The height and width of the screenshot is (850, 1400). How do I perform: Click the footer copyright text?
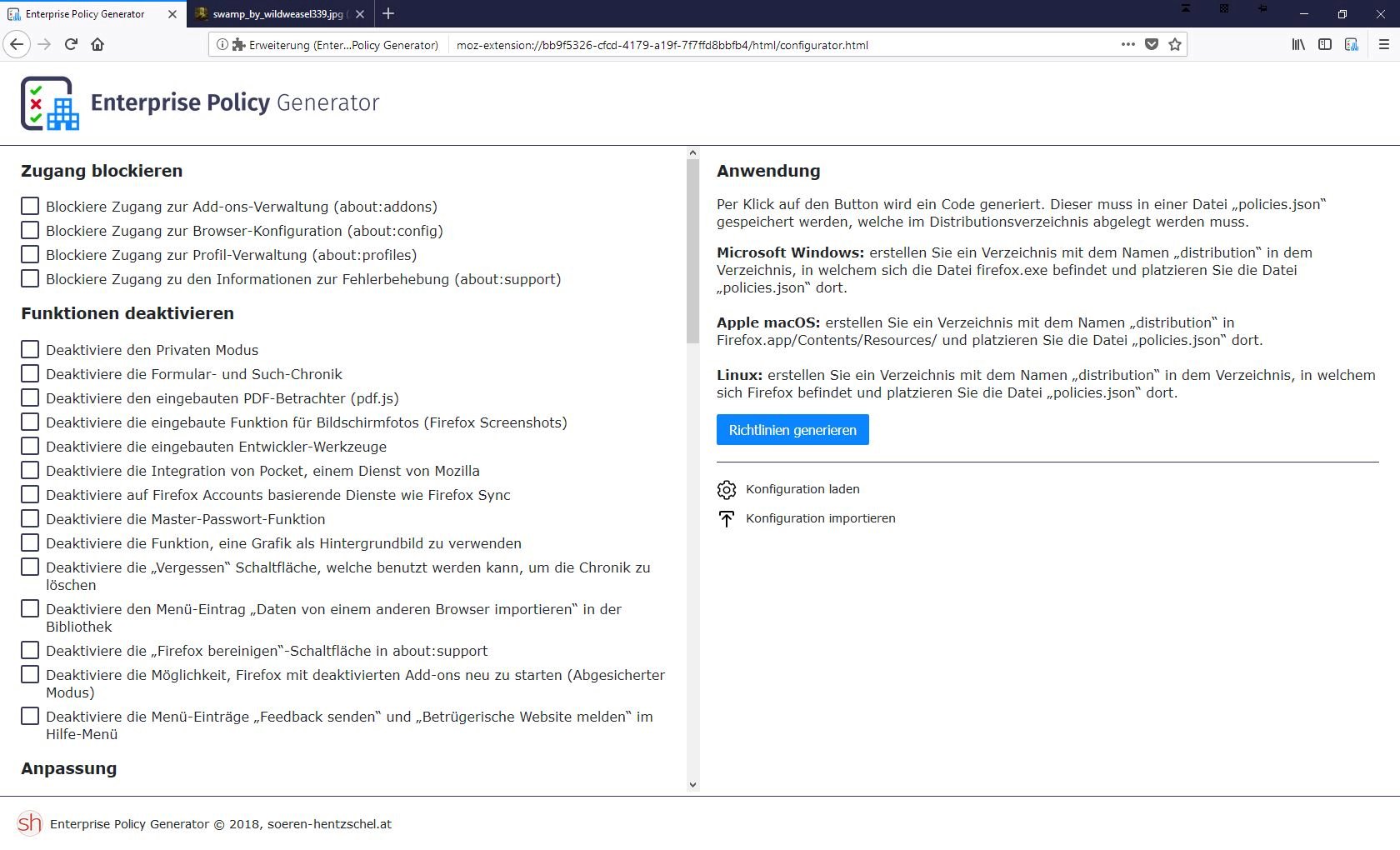221,824
